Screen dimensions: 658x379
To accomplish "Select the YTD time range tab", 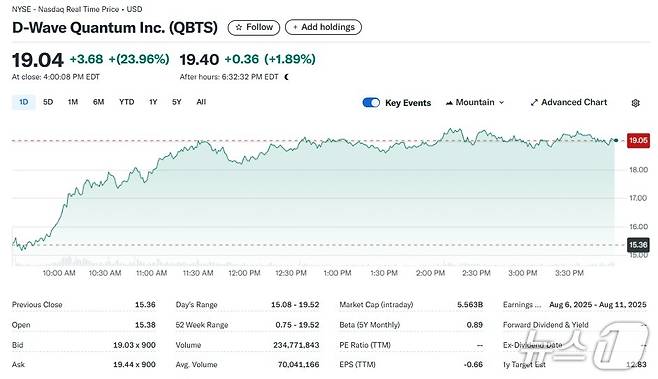I will pyautogui.click(x=126, y=102).
